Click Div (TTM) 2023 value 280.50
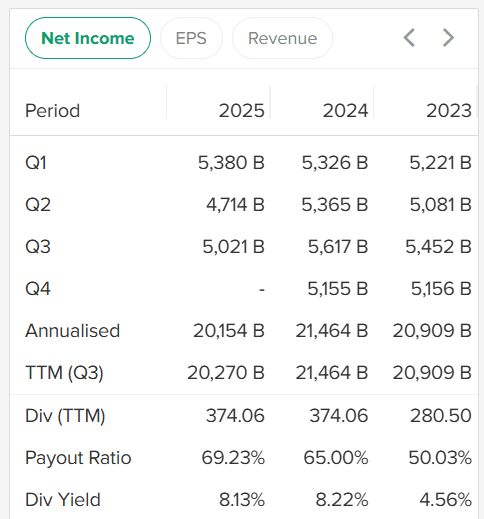Viewport: 484px width, 519px height. coord(441,416)
